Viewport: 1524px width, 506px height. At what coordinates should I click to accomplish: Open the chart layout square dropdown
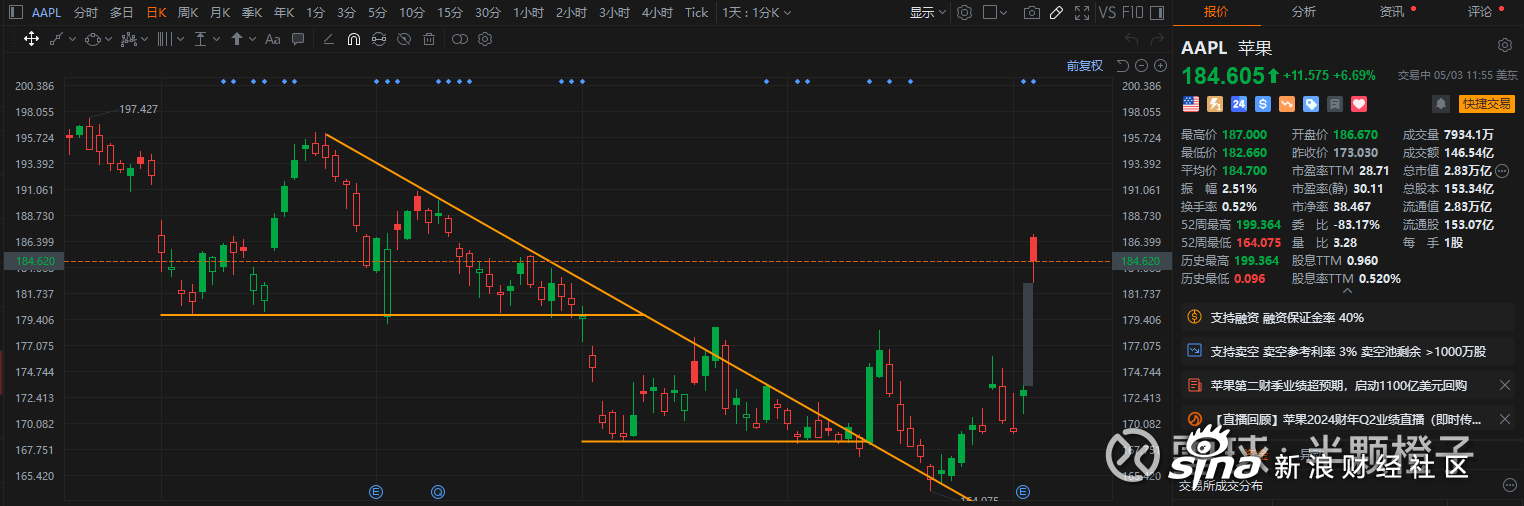[994, 12]
